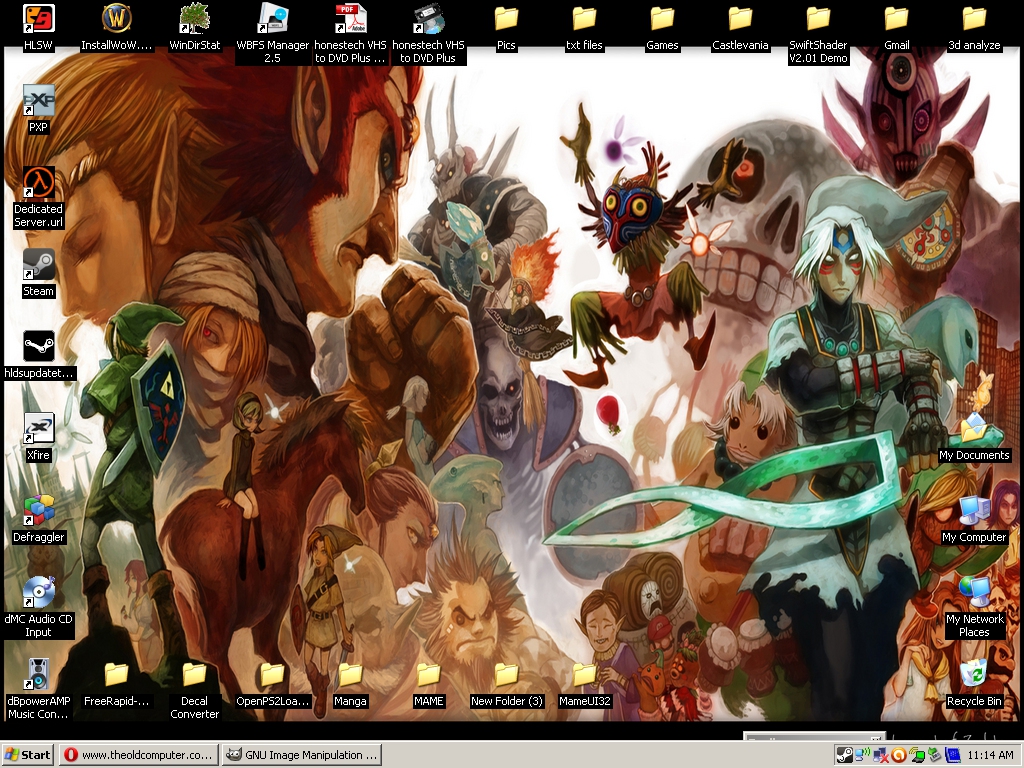Select the My Computer icon
The height and width of the screenshot is (768, 1024).
point(974,511)
